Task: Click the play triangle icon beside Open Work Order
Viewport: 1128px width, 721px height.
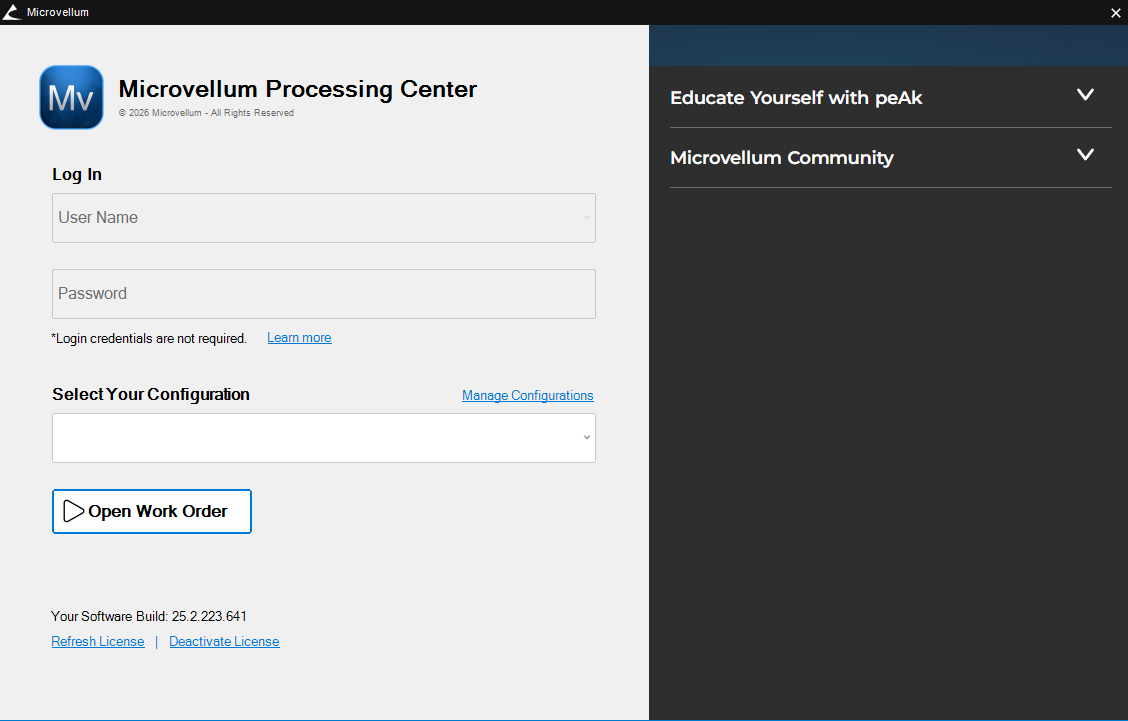Action: coord(73,511)
